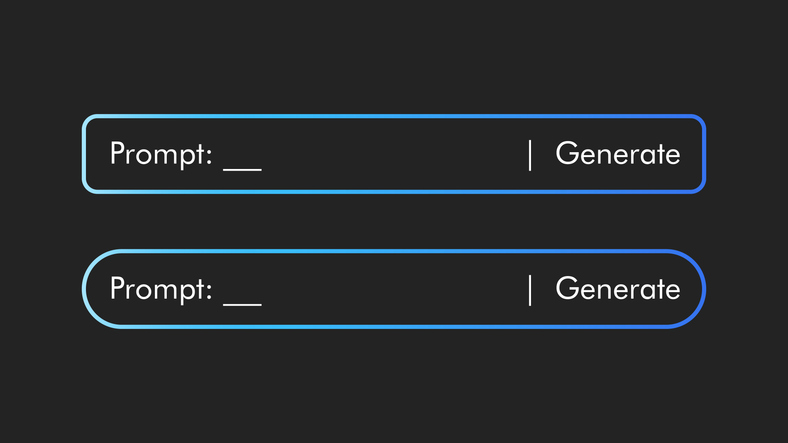
Task: Place cursor on the underscore placeholder in the pill-shaped bar
Action: (242, 302)
